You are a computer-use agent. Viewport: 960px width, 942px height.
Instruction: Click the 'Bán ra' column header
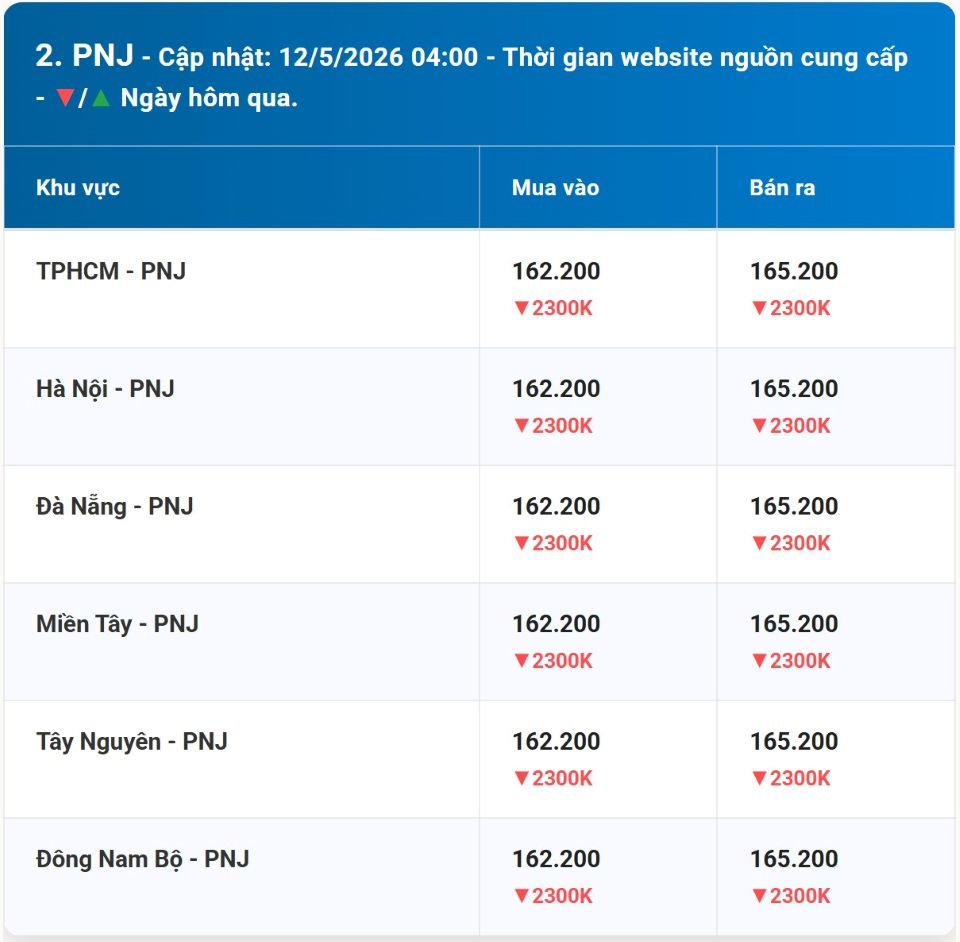(x=782, y=188)
